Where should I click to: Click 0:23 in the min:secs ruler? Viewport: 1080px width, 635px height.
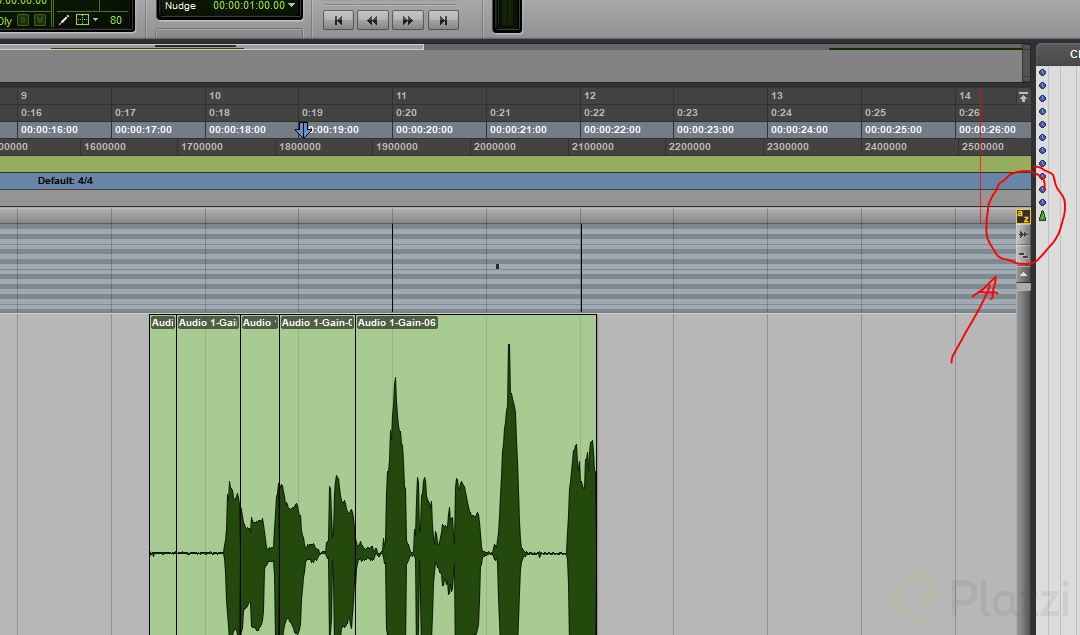point(687,112)
